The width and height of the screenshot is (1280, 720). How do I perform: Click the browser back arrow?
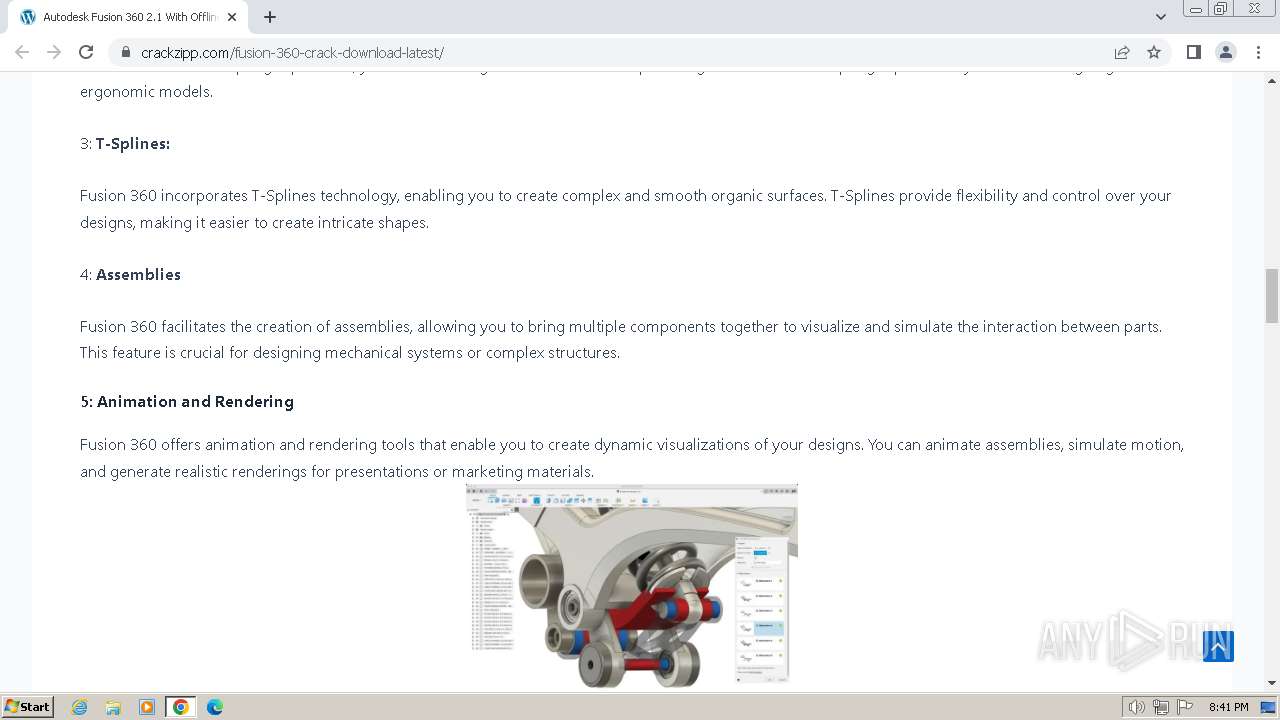(x=22, y=52)
